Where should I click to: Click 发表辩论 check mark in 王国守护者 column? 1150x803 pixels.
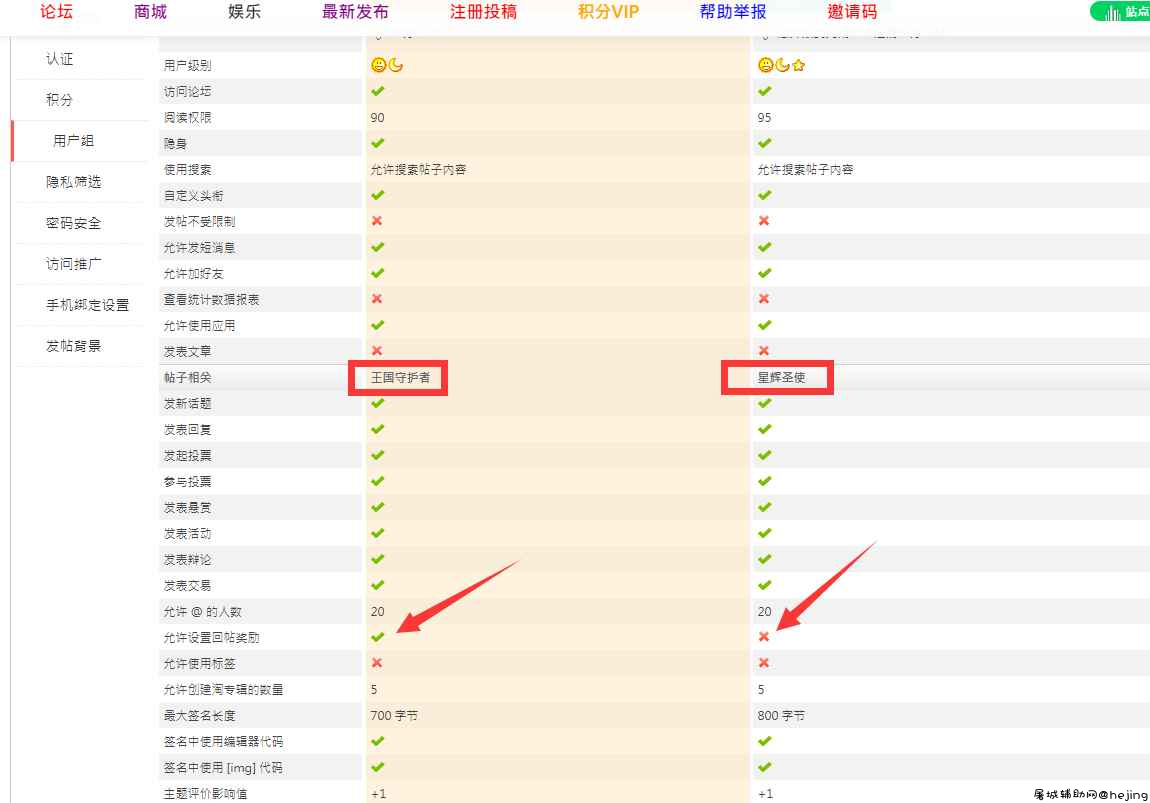click(x=378, y=560)
